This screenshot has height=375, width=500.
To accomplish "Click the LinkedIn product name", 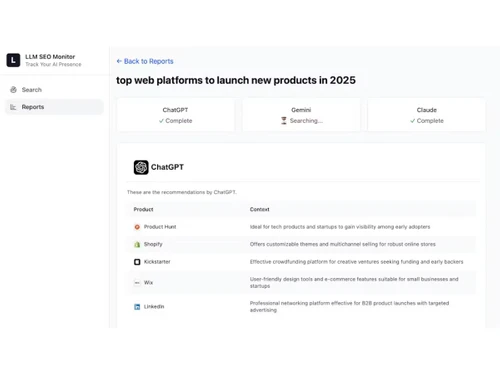I will pyautogui.click(x=154, y=307).
